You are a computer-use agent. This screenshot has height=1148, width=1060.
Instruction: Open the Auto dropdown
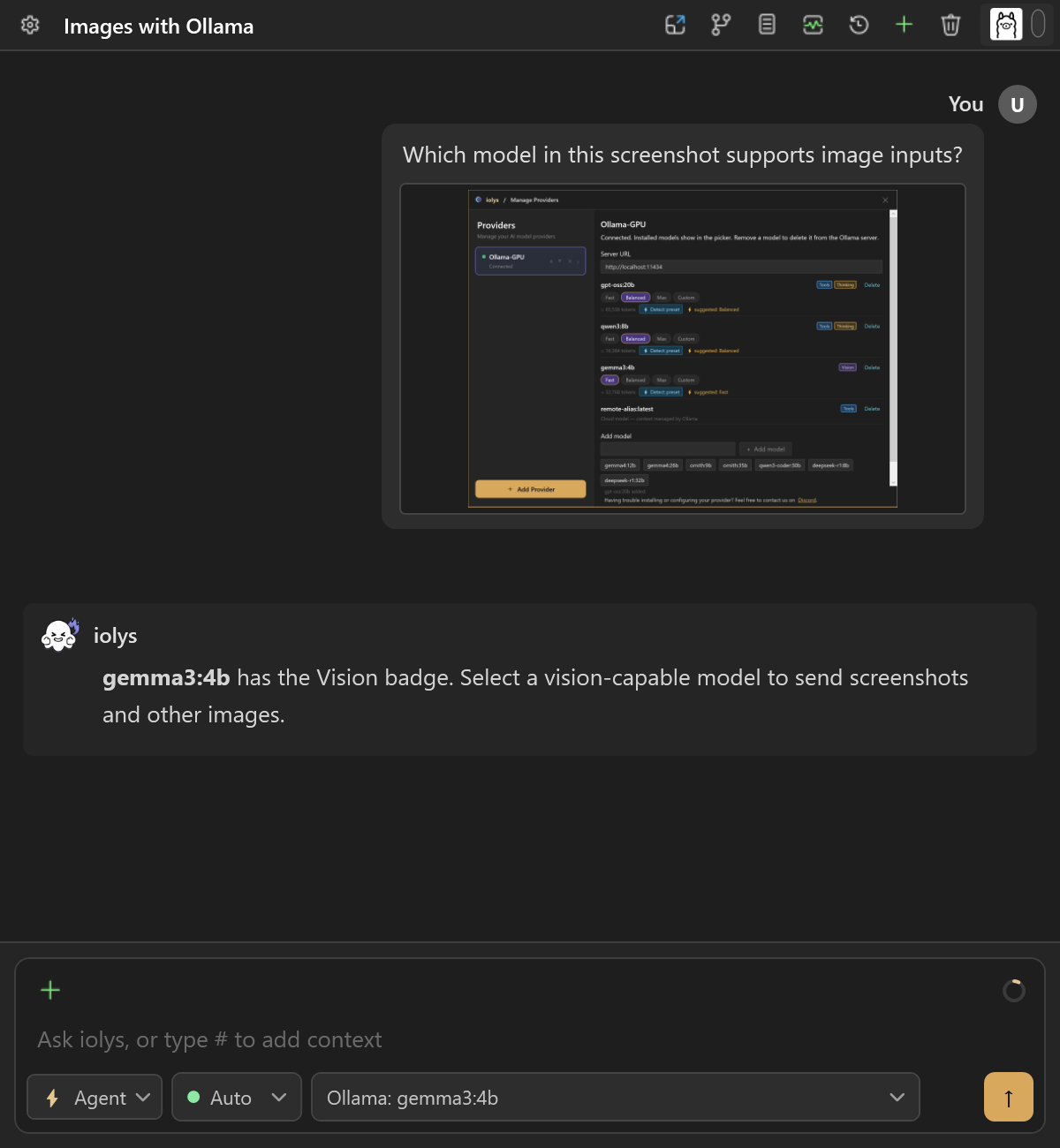click(237, 1098)
